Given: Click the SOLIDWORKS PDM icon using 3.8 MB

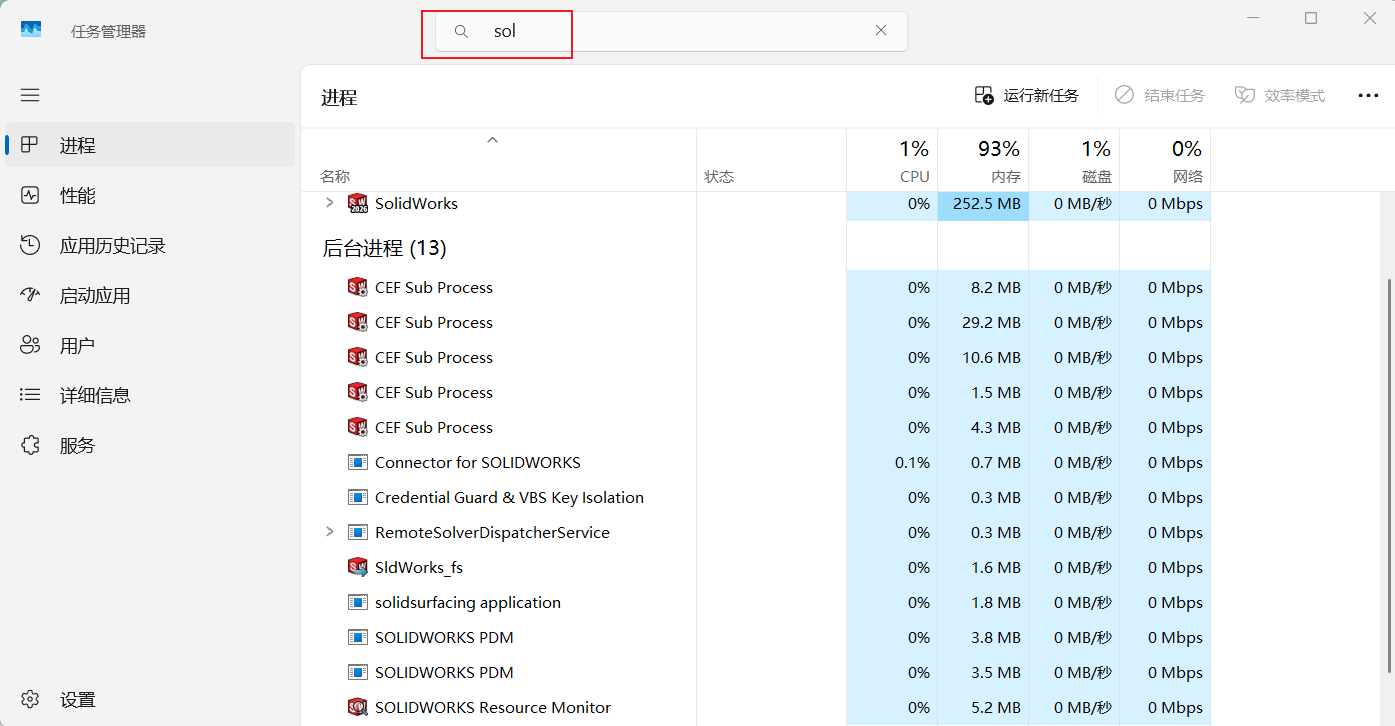Looking at the screenshot, I should point(357,637).
